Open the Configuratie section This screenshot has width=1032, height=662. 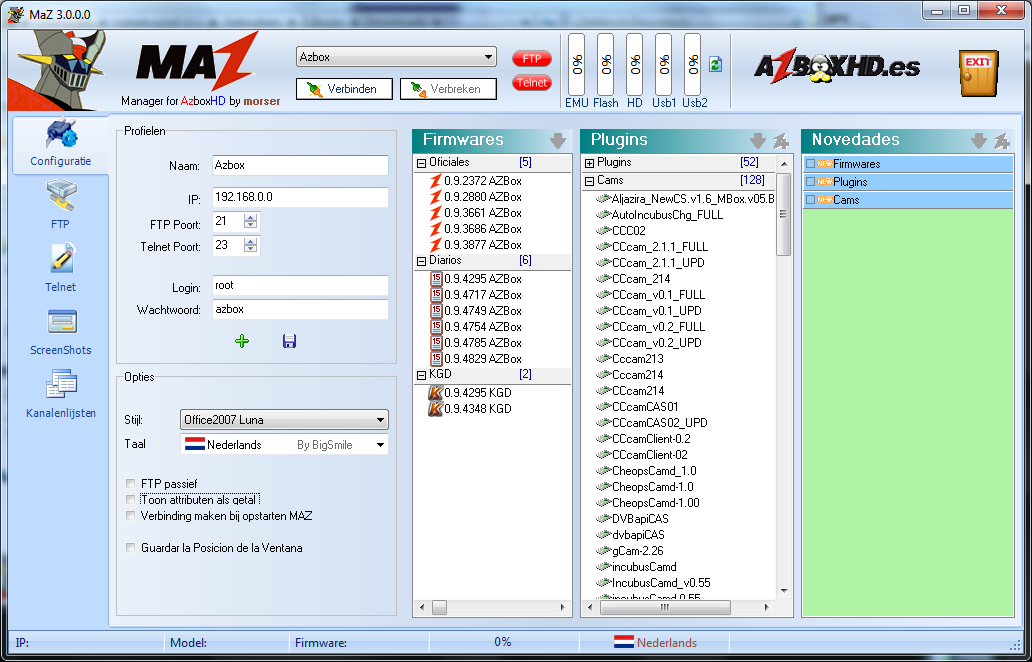click(x=61, y=143)
